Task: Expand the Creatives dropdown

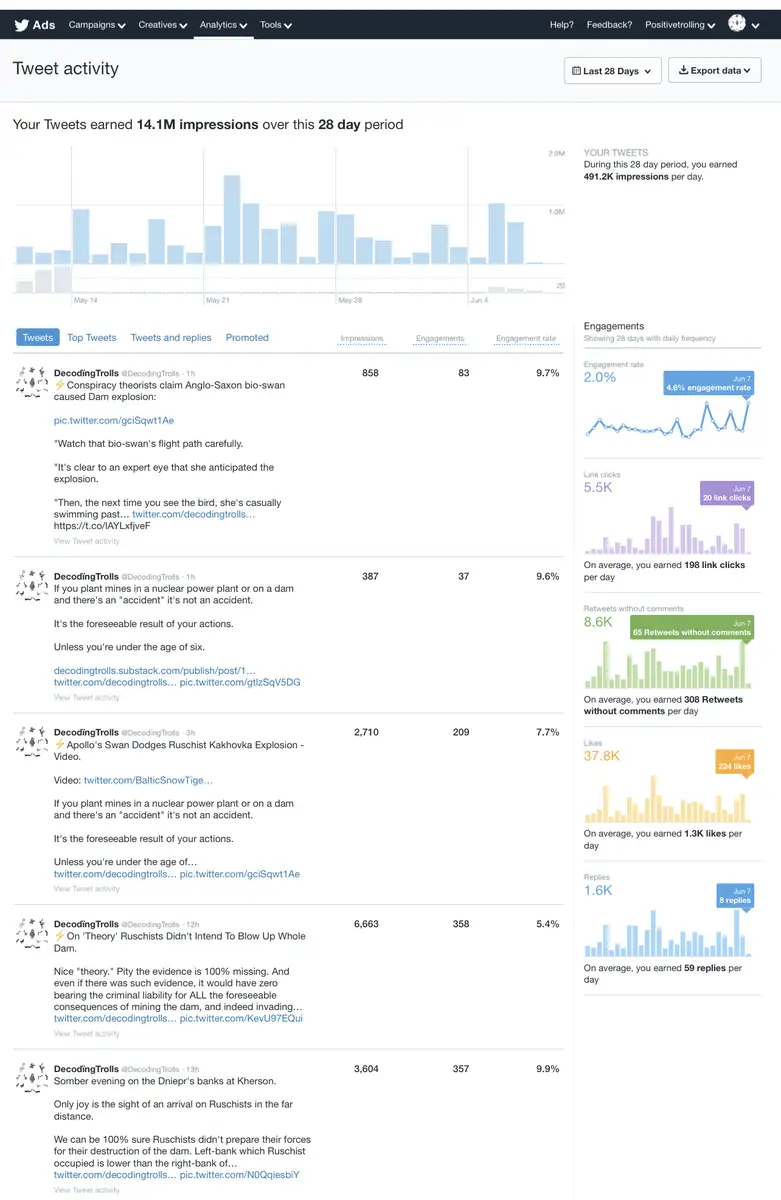Action: [163, 25]
